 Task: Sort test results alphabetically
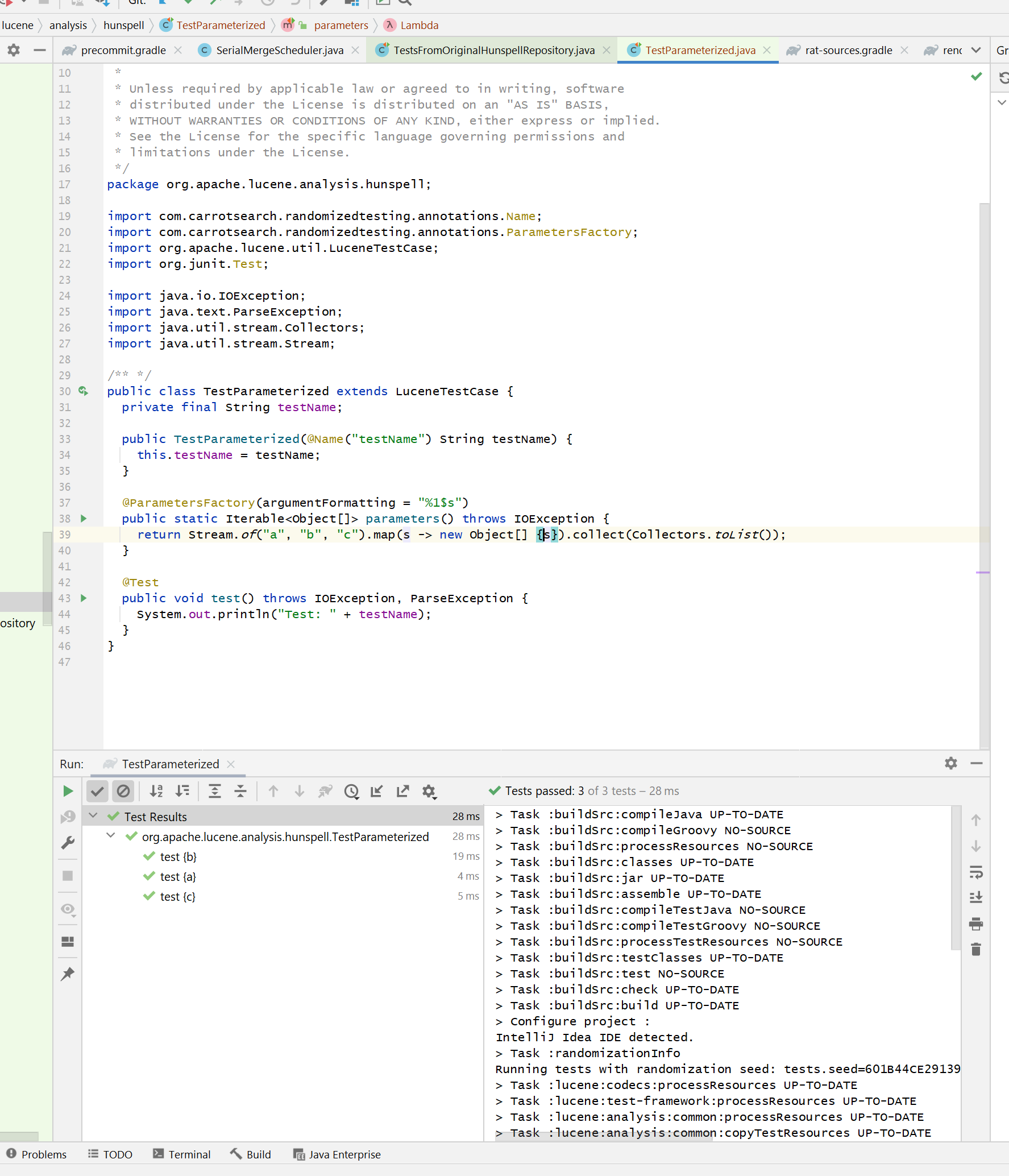pos(156,791)
